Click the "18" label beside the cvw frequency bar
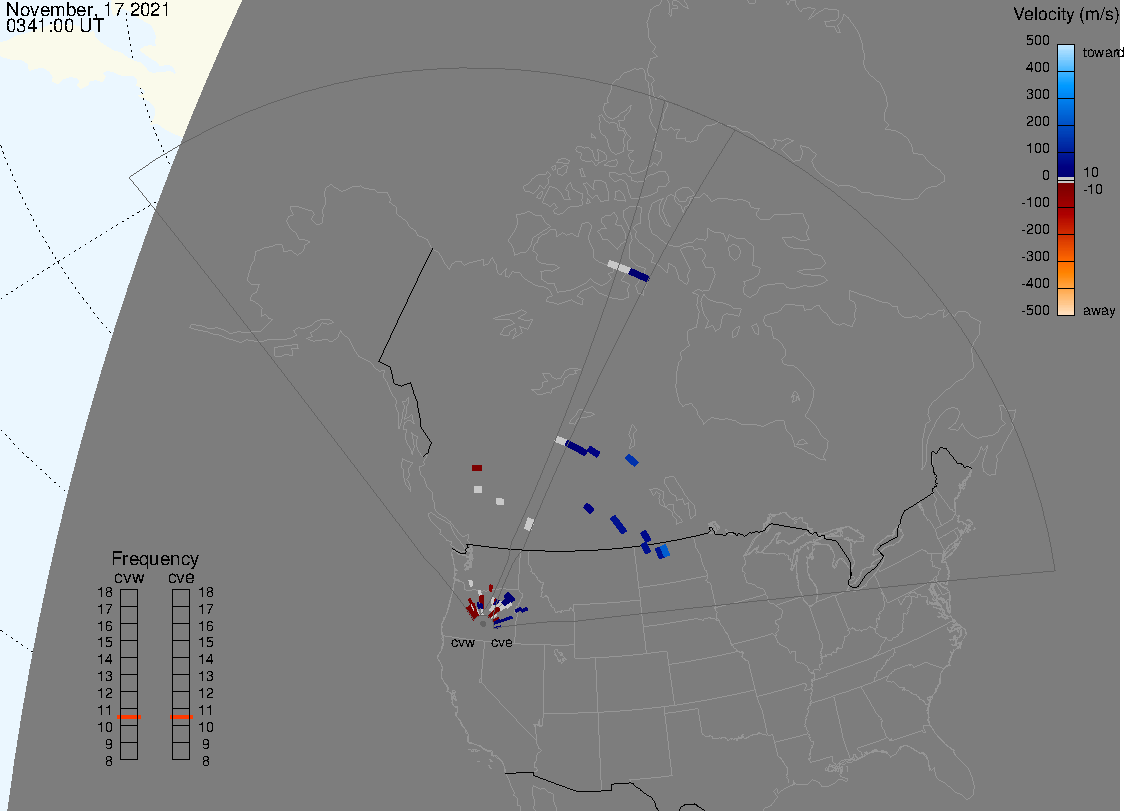1124x811 pixels. pos(105,592)
